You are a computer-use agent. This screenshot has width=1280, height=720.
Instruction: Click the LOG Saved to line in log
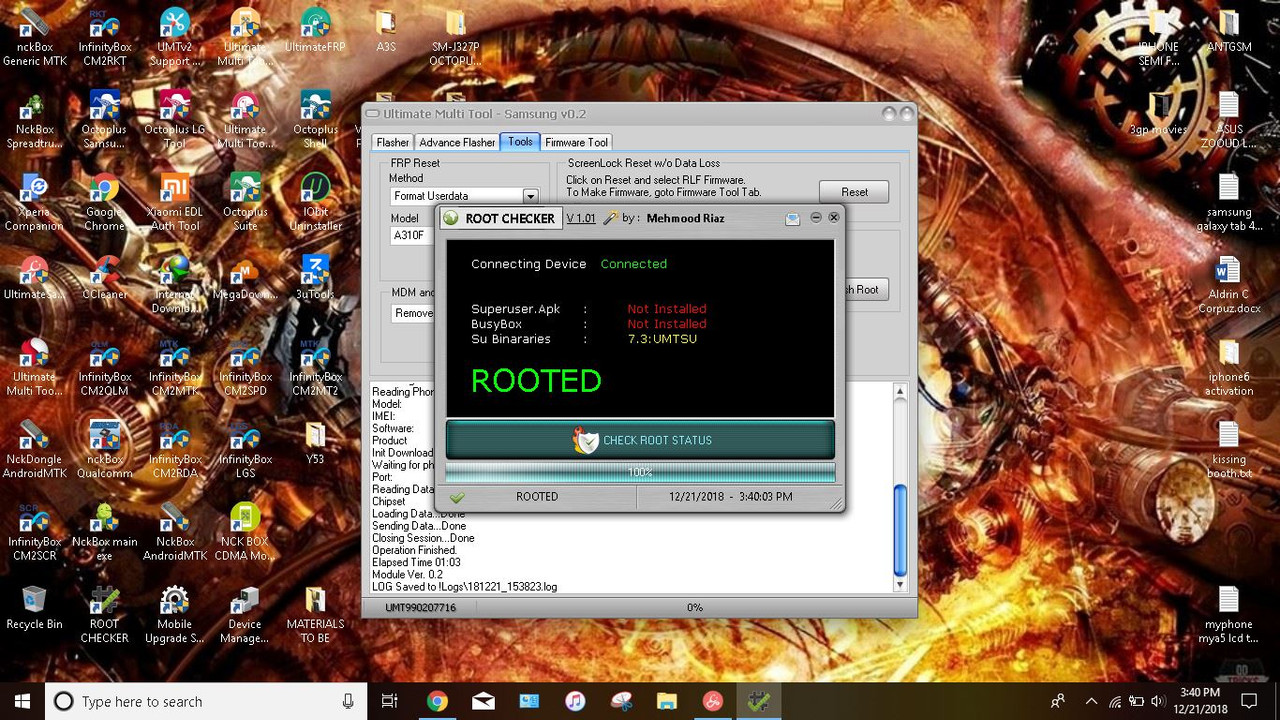pyautogui.click(x=465, y=586)
